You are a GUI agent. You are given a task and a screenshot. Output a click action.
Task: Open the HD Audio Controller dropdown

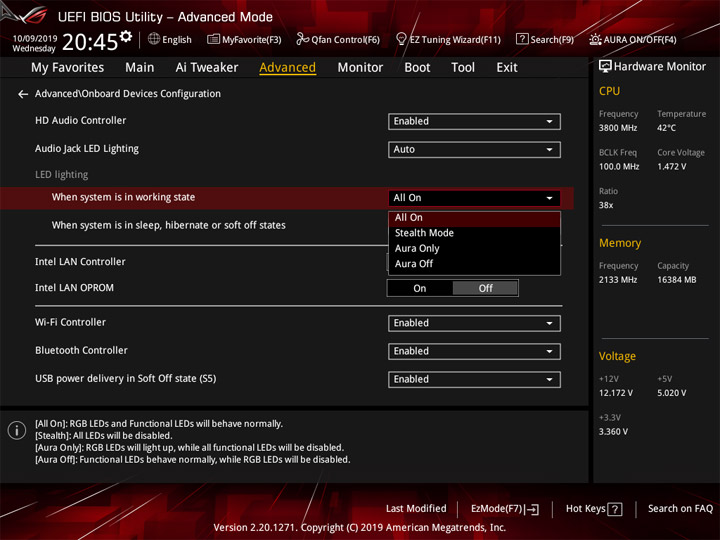[x=474, y=121]
